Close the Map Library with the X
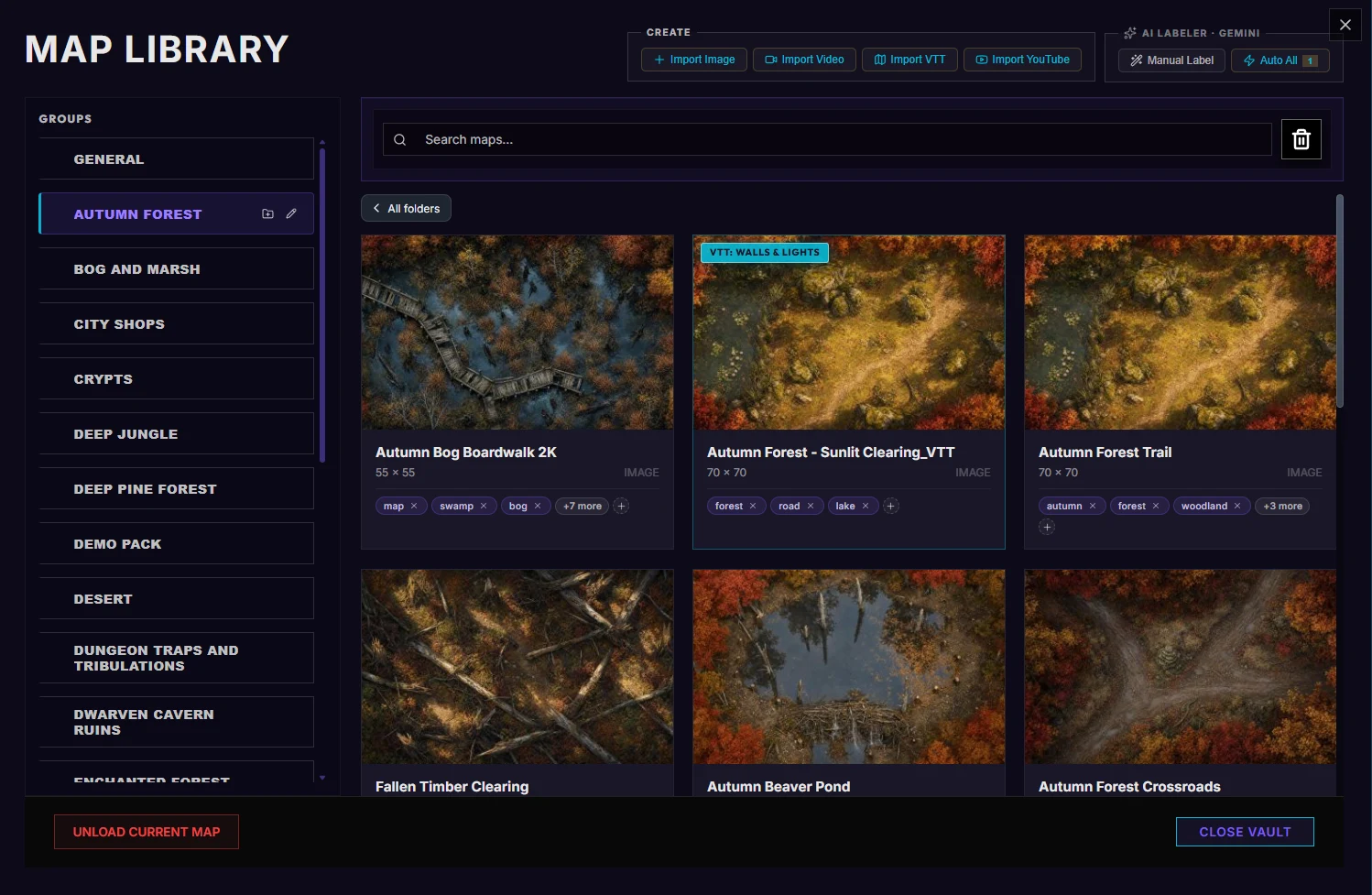 click(1345, 25)
